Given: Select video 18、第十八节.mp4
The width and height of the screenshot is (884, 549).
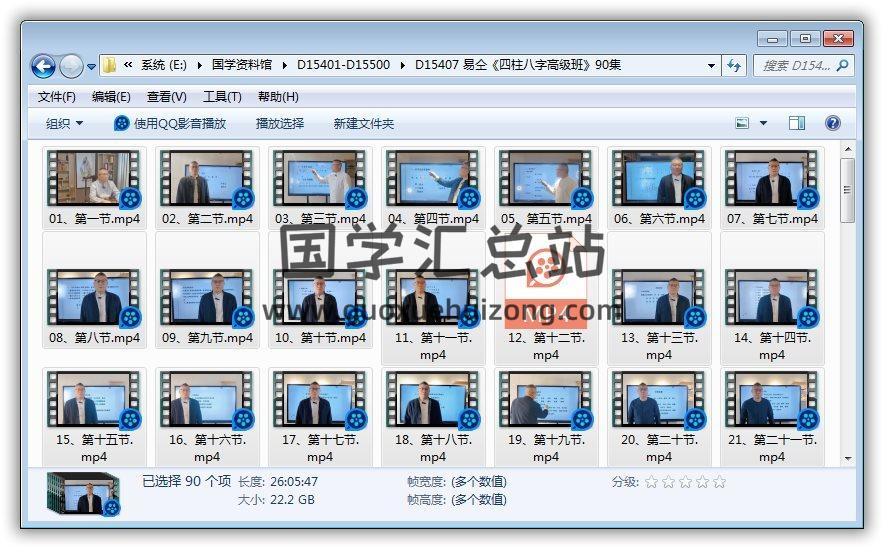Looking at the screenshot, I should [433, 417].
